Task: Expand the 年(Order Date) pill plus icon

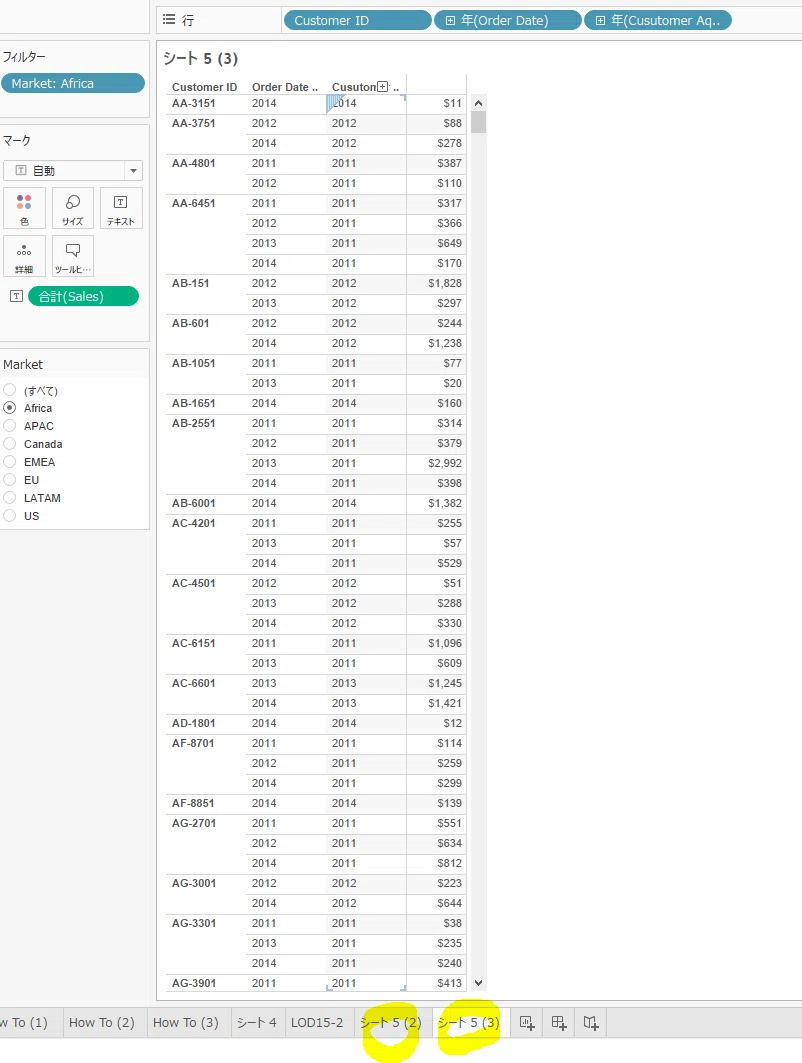Action: click(450, 21)
